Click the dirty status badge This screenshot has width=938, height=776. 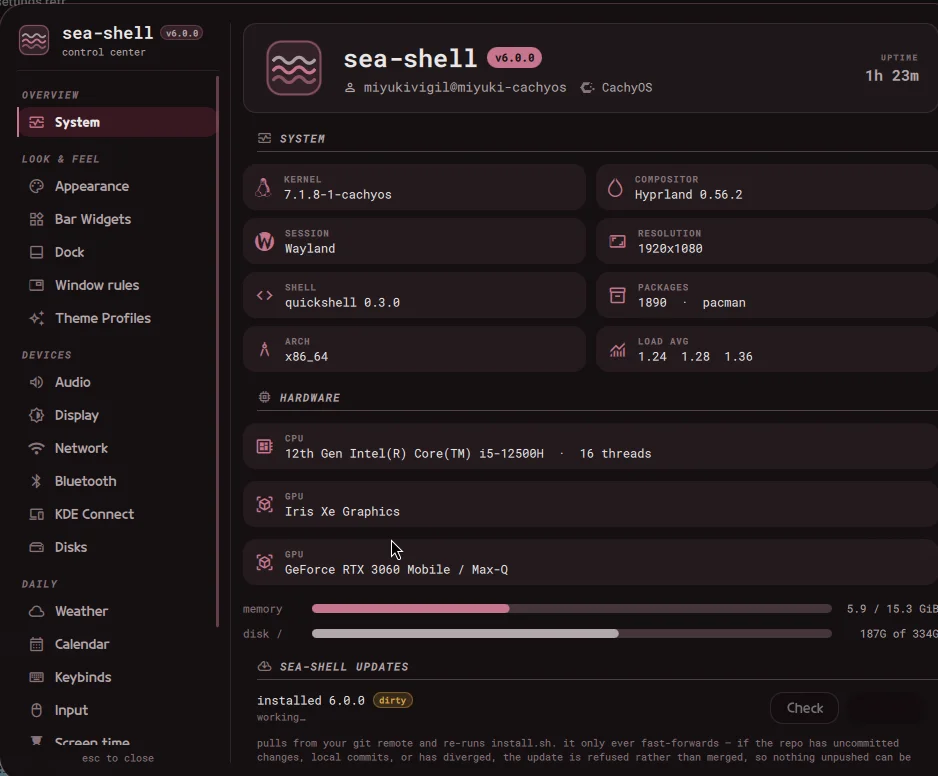click(392, 700)
